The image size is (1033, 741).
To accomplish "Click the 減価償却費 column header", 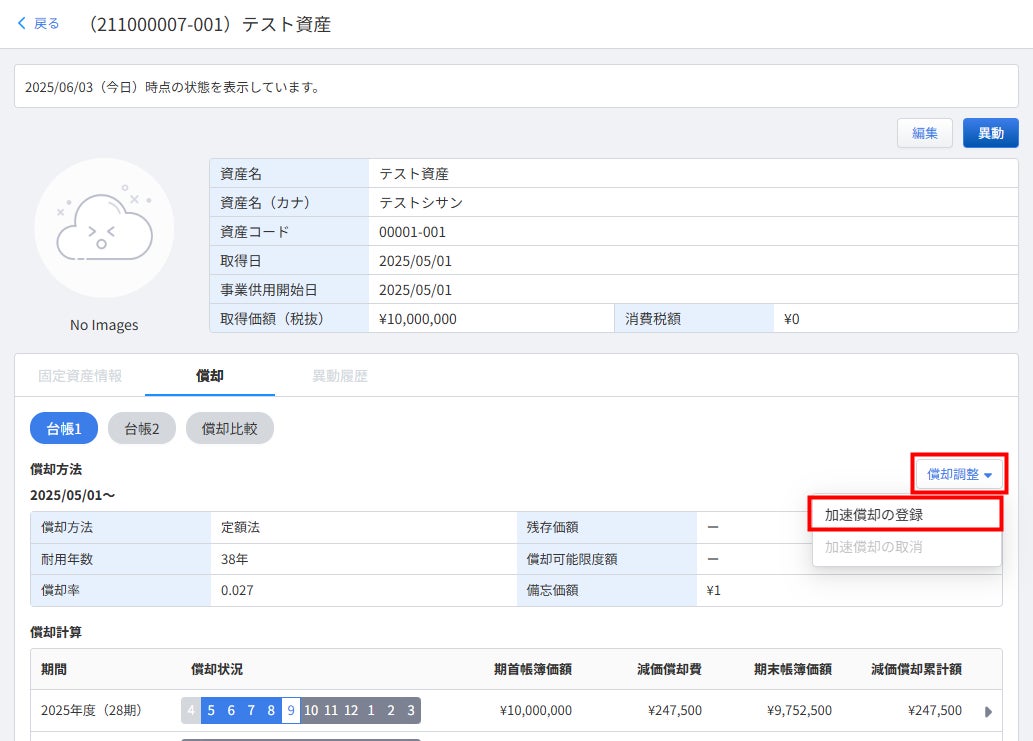I will [669, 669].
